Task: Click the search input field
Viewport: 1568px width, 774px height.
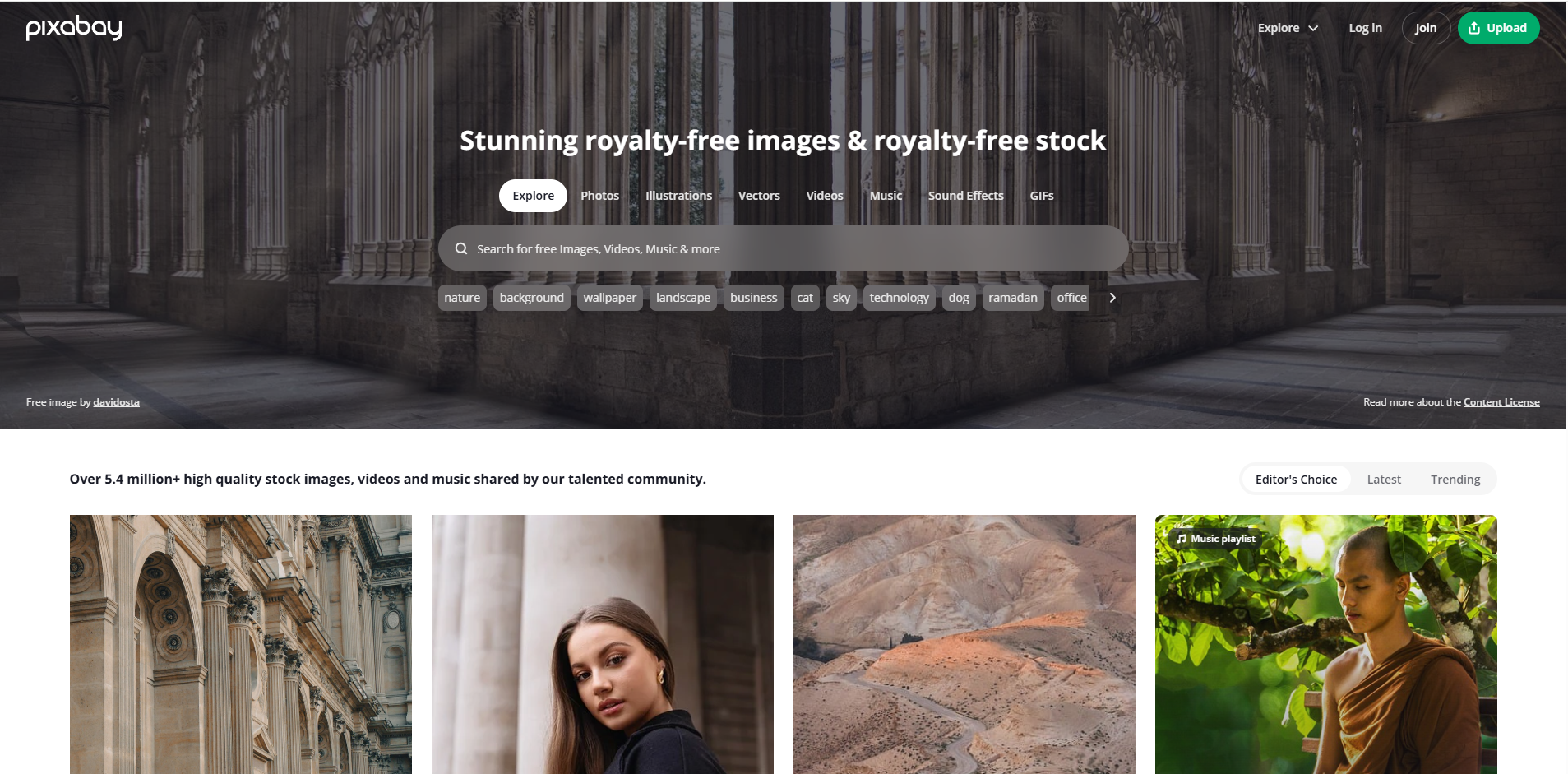Action: (783, 248)
